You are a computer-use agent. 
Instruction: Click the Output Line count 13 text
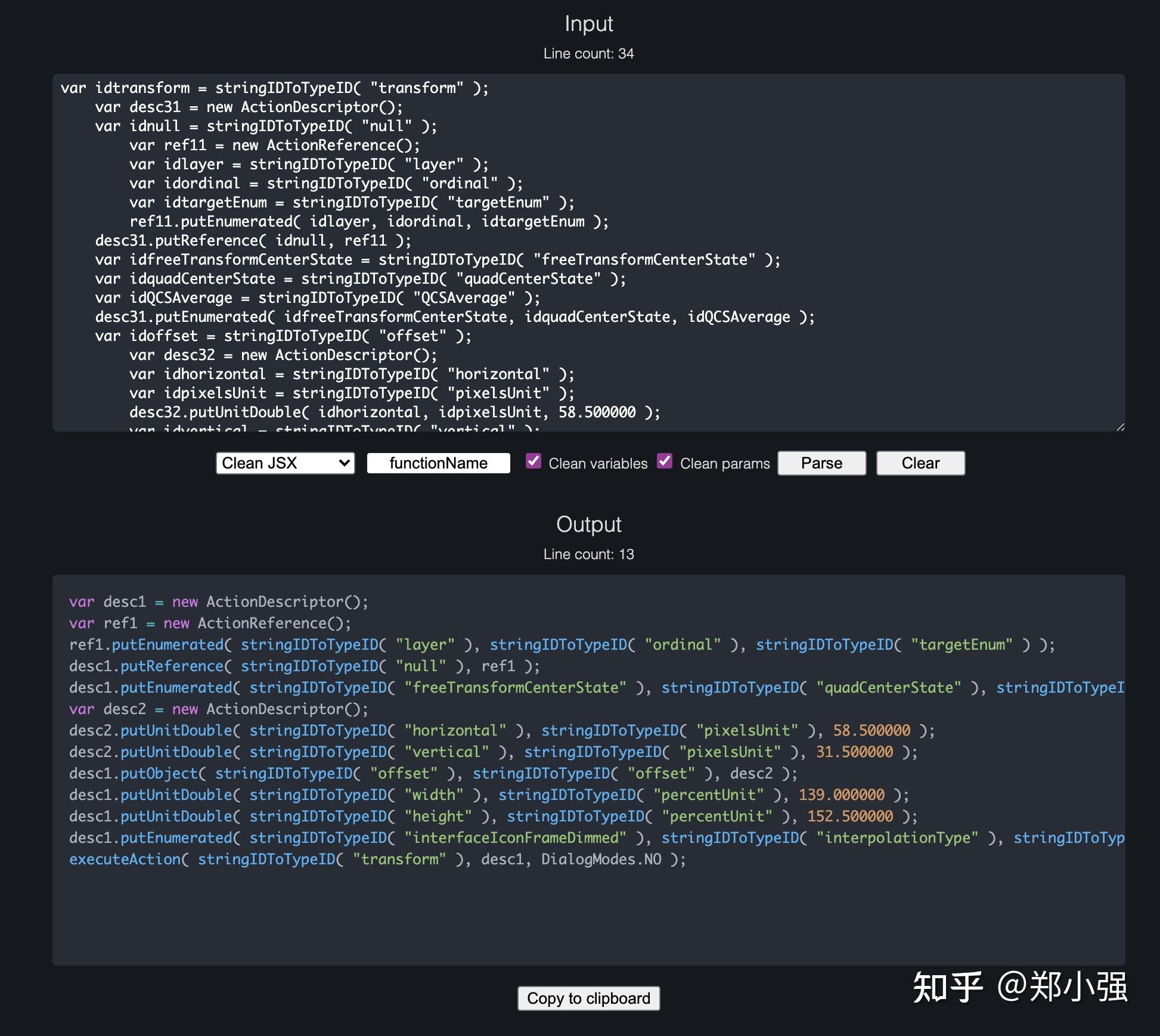coord(588,554)
